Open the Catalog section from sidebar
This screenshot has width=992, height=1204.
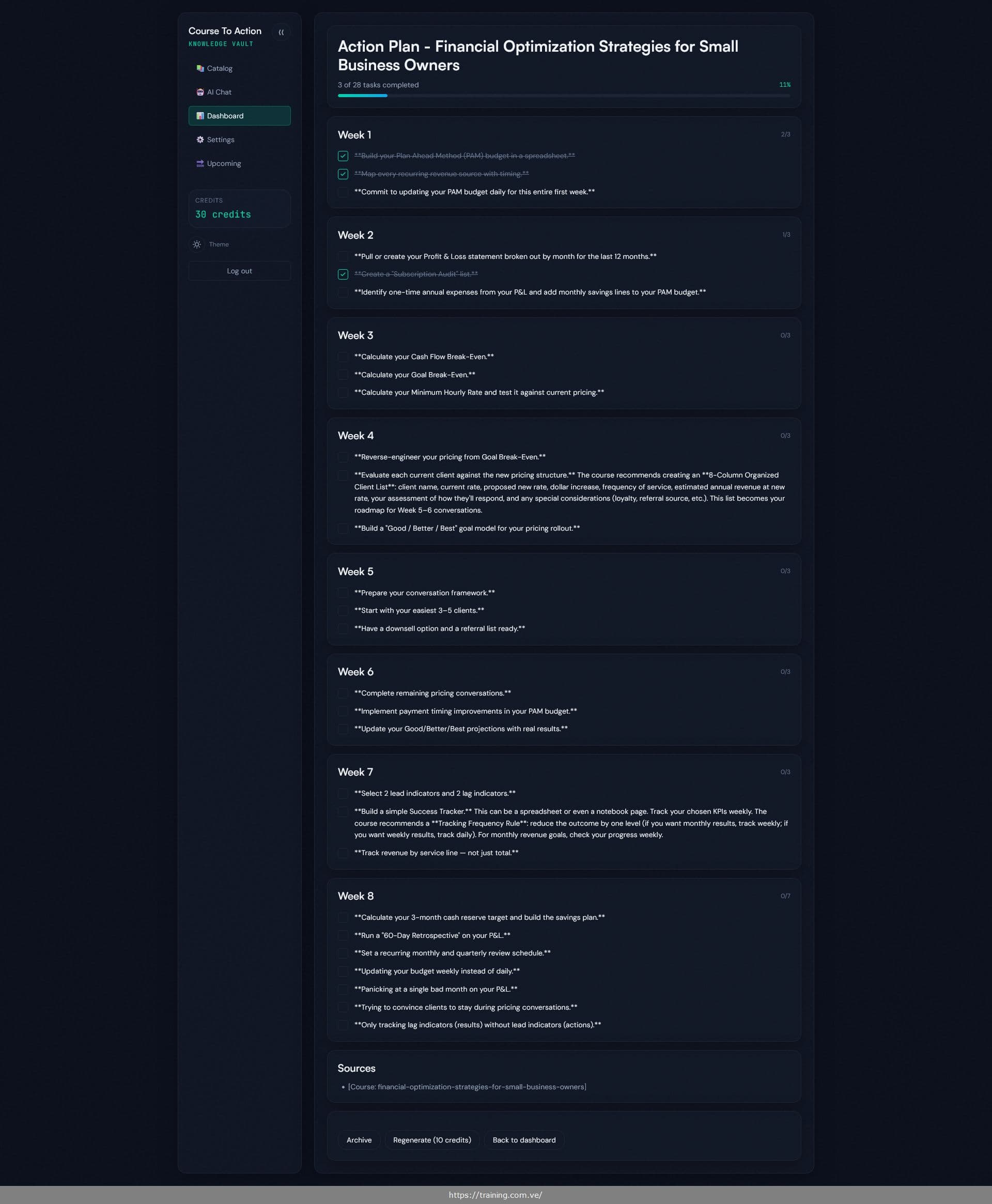[x=199, y=68]
